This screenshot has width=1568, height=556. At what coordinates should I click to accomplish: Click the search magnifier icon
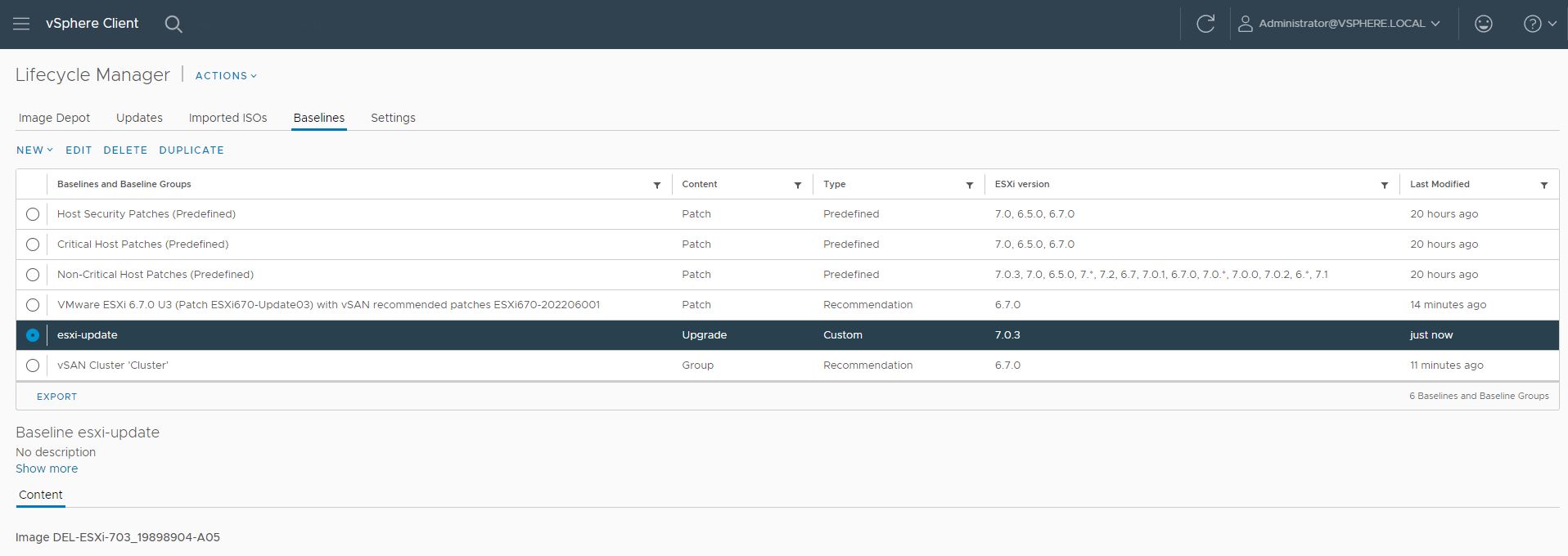[173, 24]
